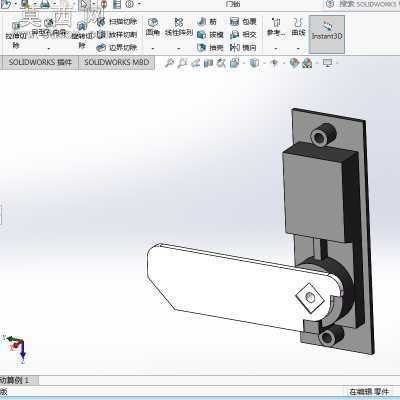The height and width of the screenshot is (400, 400).
Task: Expand the 线性阵列 pattern dropdown arrow
Action: [179, 49]
